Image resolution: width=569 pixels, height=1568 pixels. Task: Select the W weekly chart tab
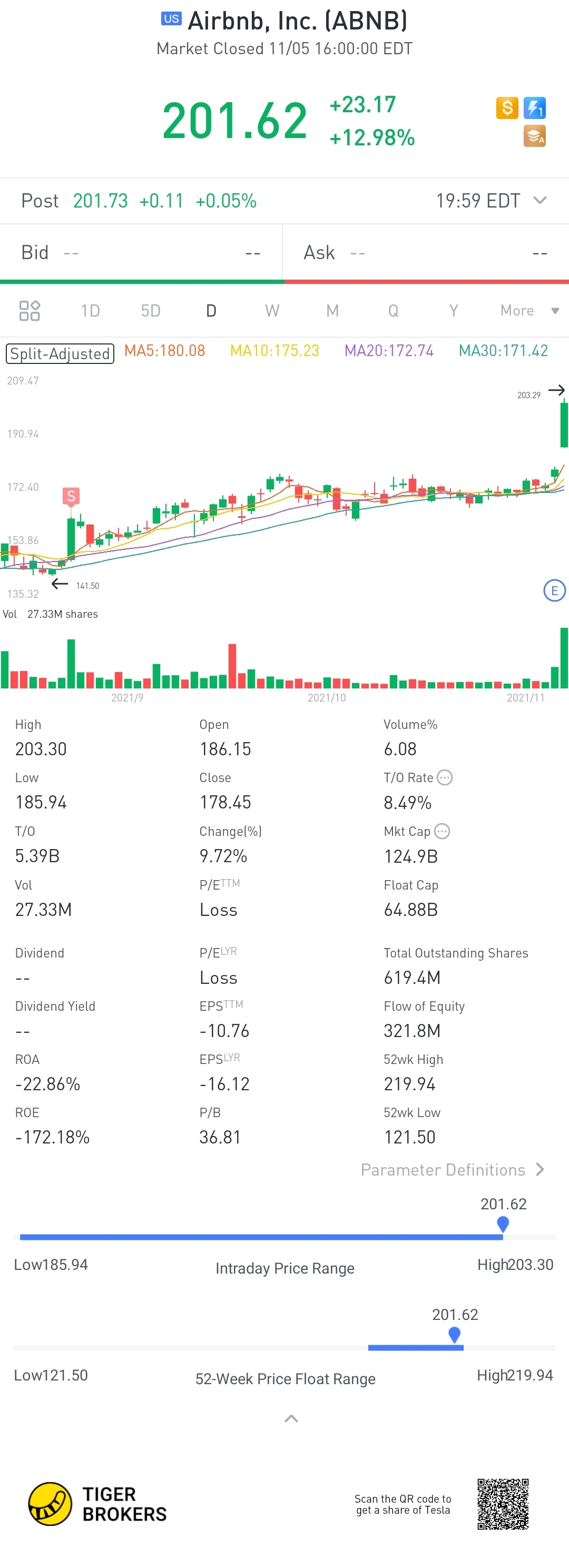coord(272,310)
